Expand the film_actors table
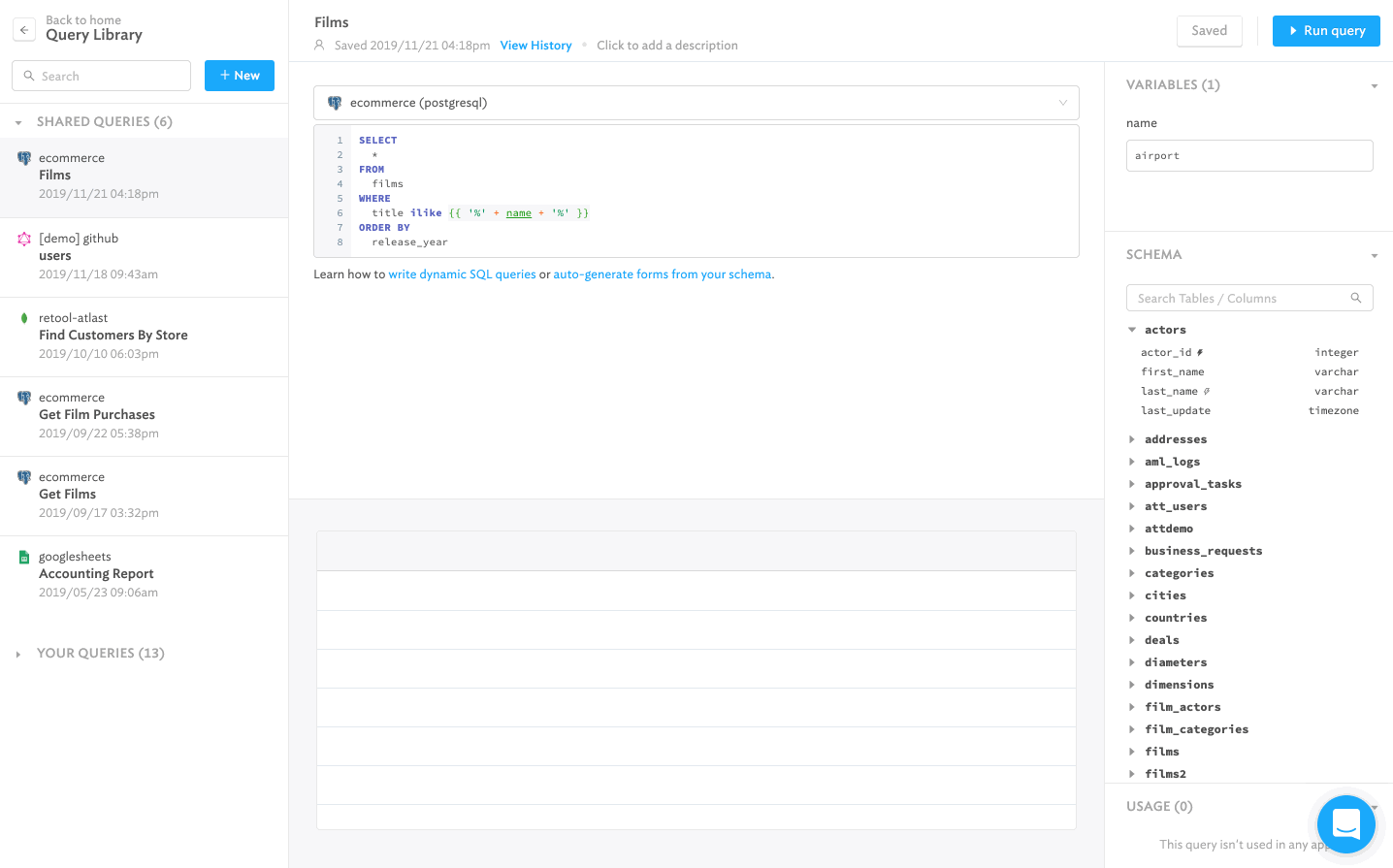Image resolution: width=1393 pixels, height=868 pixels. (x=1131, y=706)
